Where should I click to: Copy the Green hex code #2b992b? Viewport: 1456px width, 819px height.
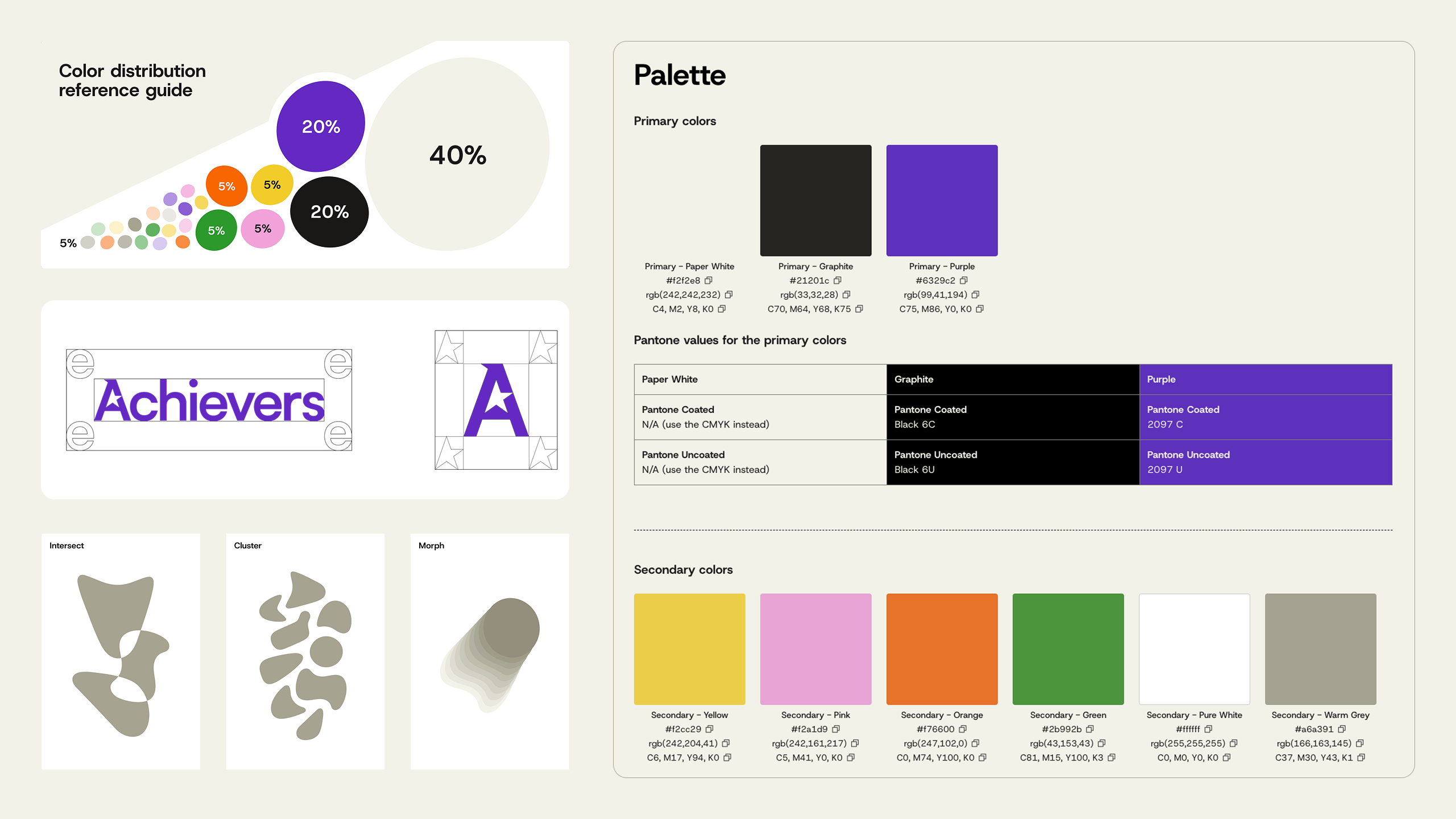[1090, 729]
